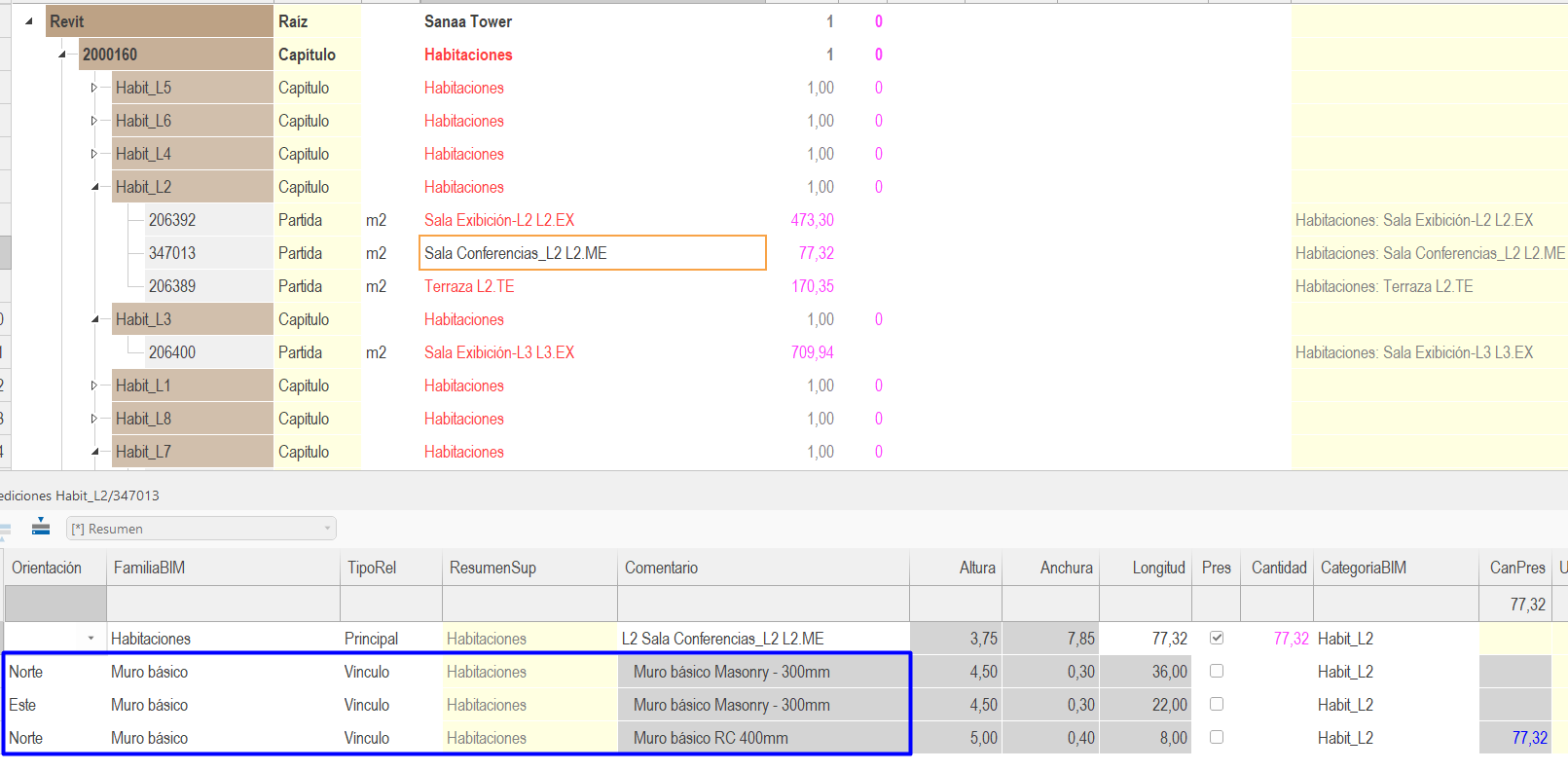1568x771 pixels.
Task: Click the quantity value 473,30
Action: point(813,220)
